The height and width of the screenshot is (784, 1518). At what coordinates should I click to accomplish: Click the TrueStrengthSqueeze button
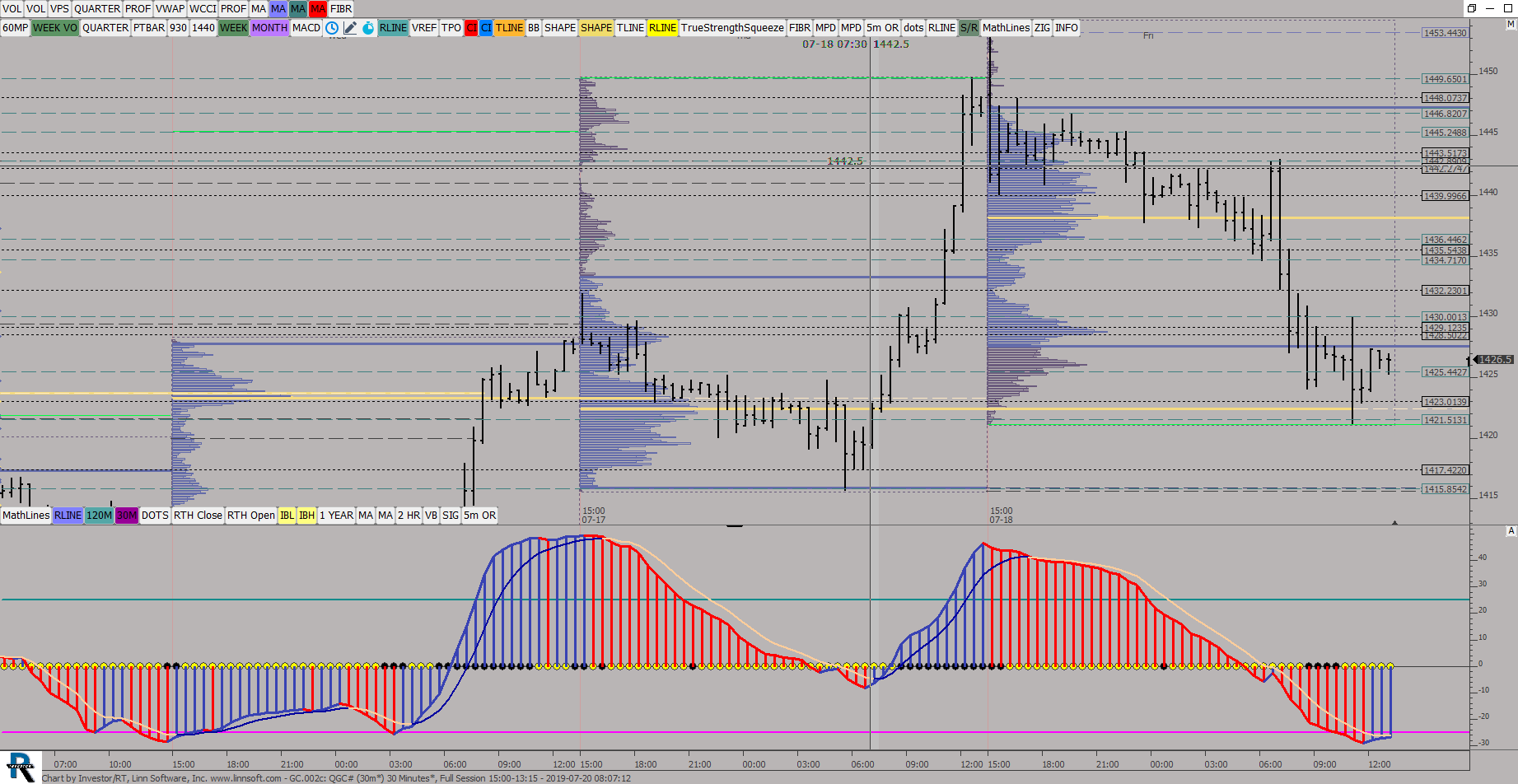[732, 28]
